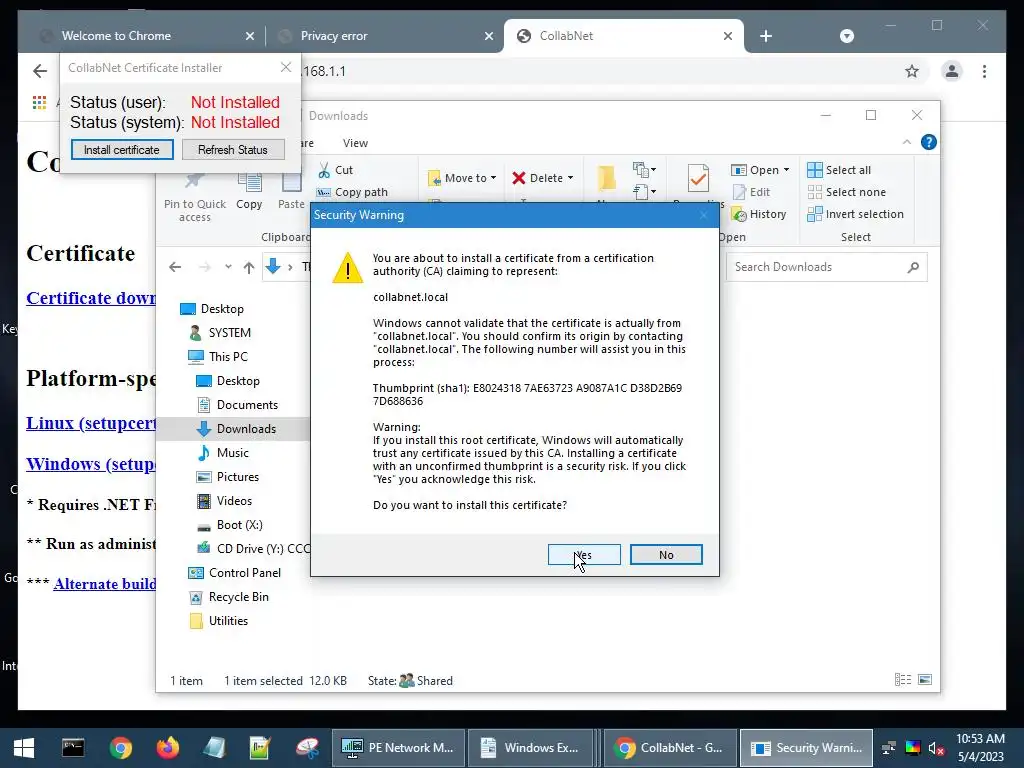Select Control Panel in navigation pane
This screenshot has width=1024, height=768.
[x=234, y=573]
